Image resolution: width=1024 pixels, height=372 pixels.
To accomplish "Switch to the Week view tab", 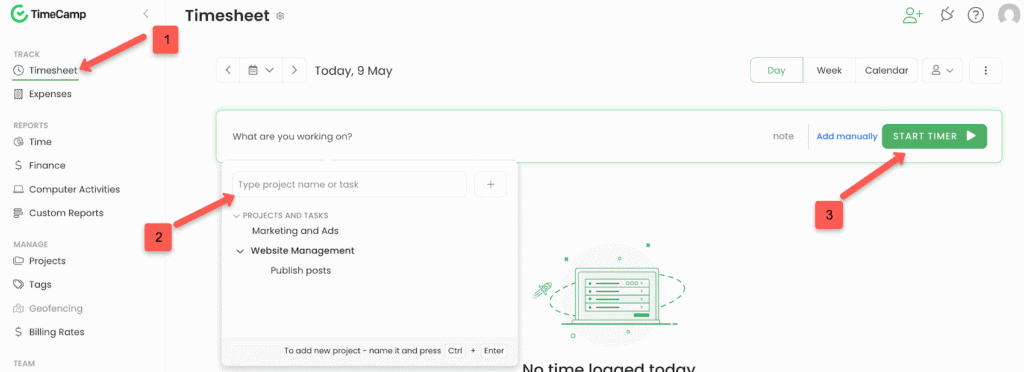I will (829, 70).
